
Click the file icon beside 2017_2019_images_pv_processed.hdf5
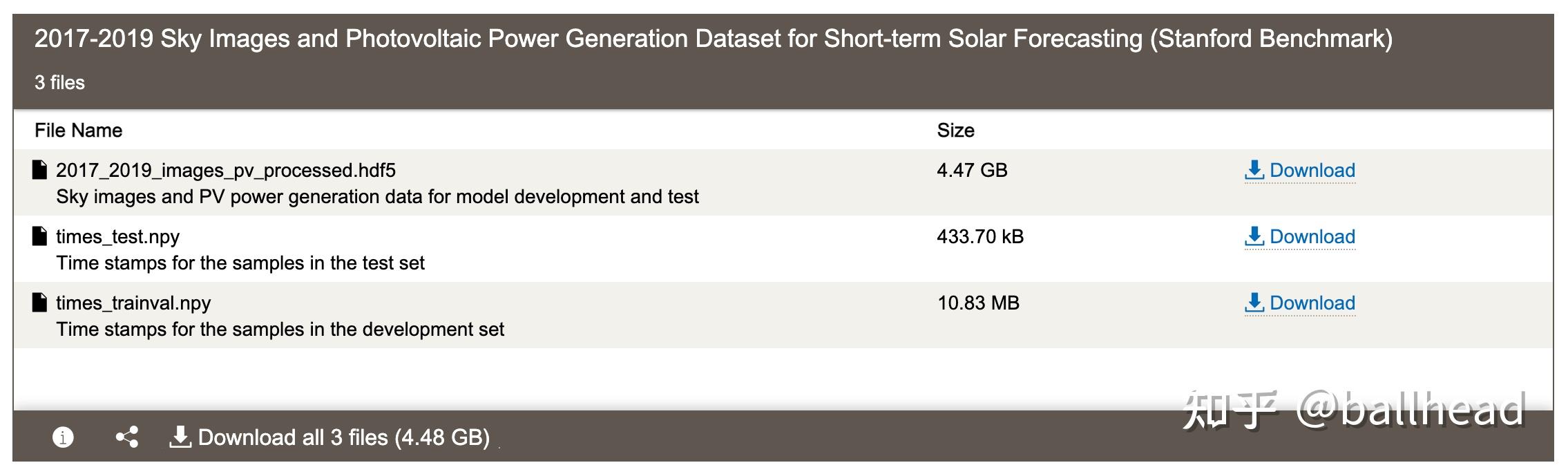[x=40, y=169]
